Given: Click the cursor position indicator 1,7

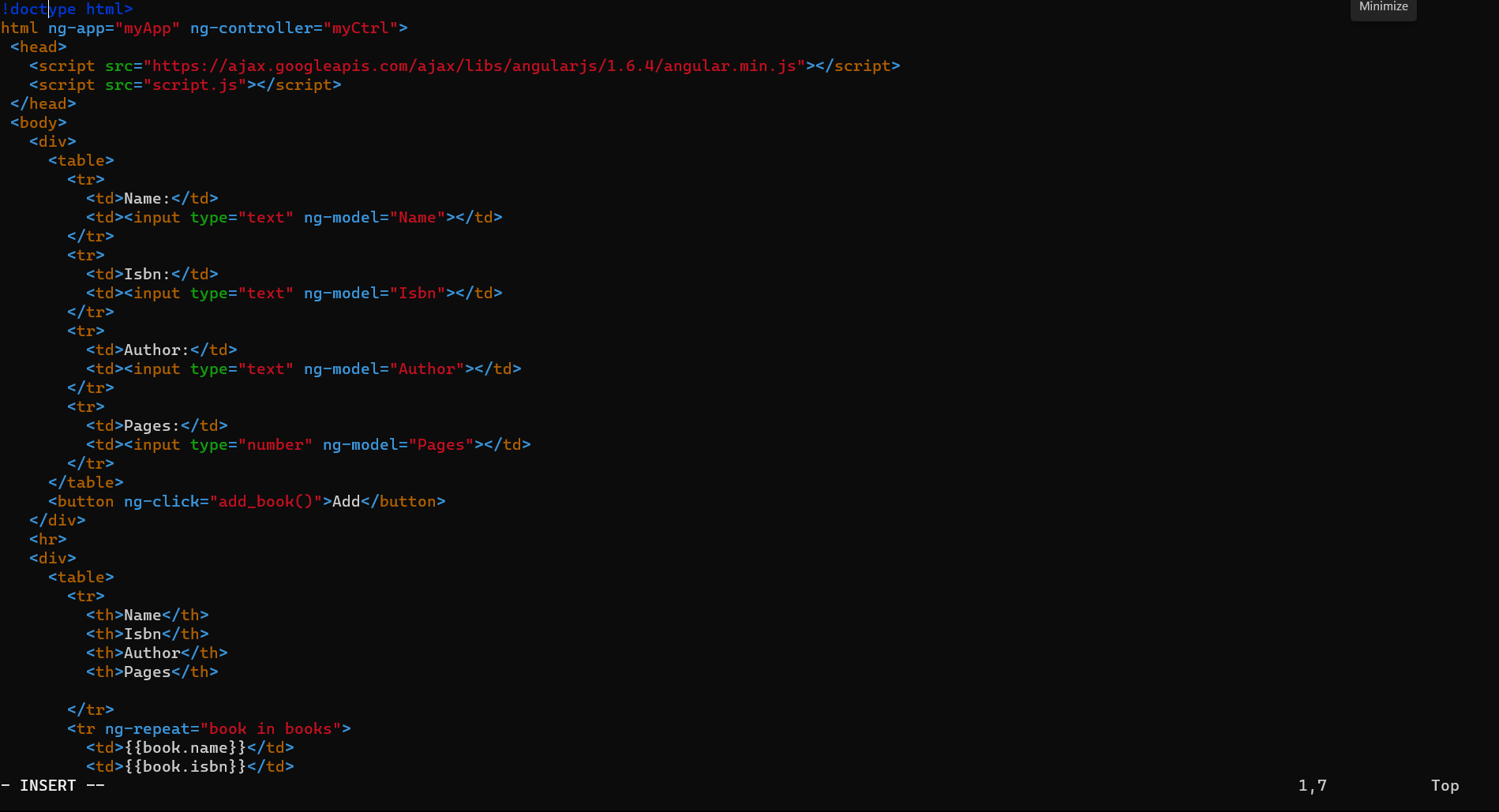Looking at the screenshot, I should [1312, 785].
